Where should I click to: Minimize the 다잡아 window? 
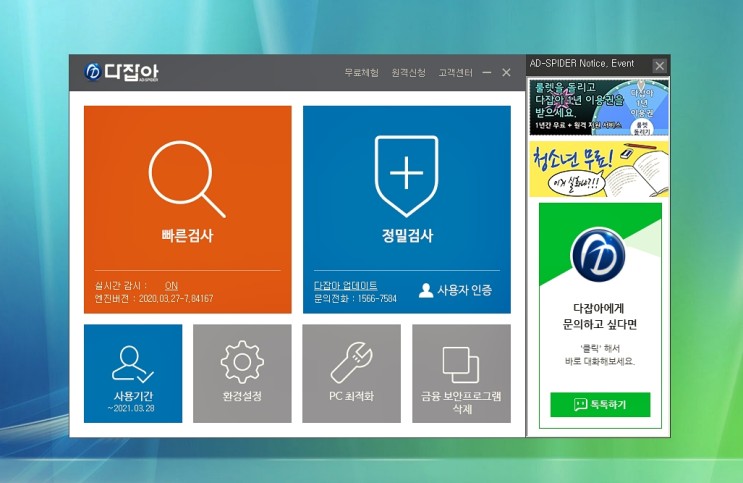[487, 73]
